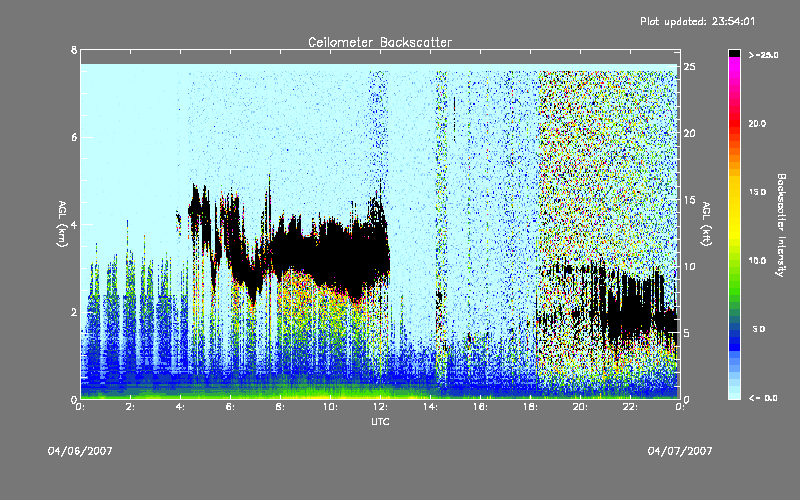Click the "20.0" colorbar label
The height and width of the screenshot is (500, 800).
tap(757, 123)
